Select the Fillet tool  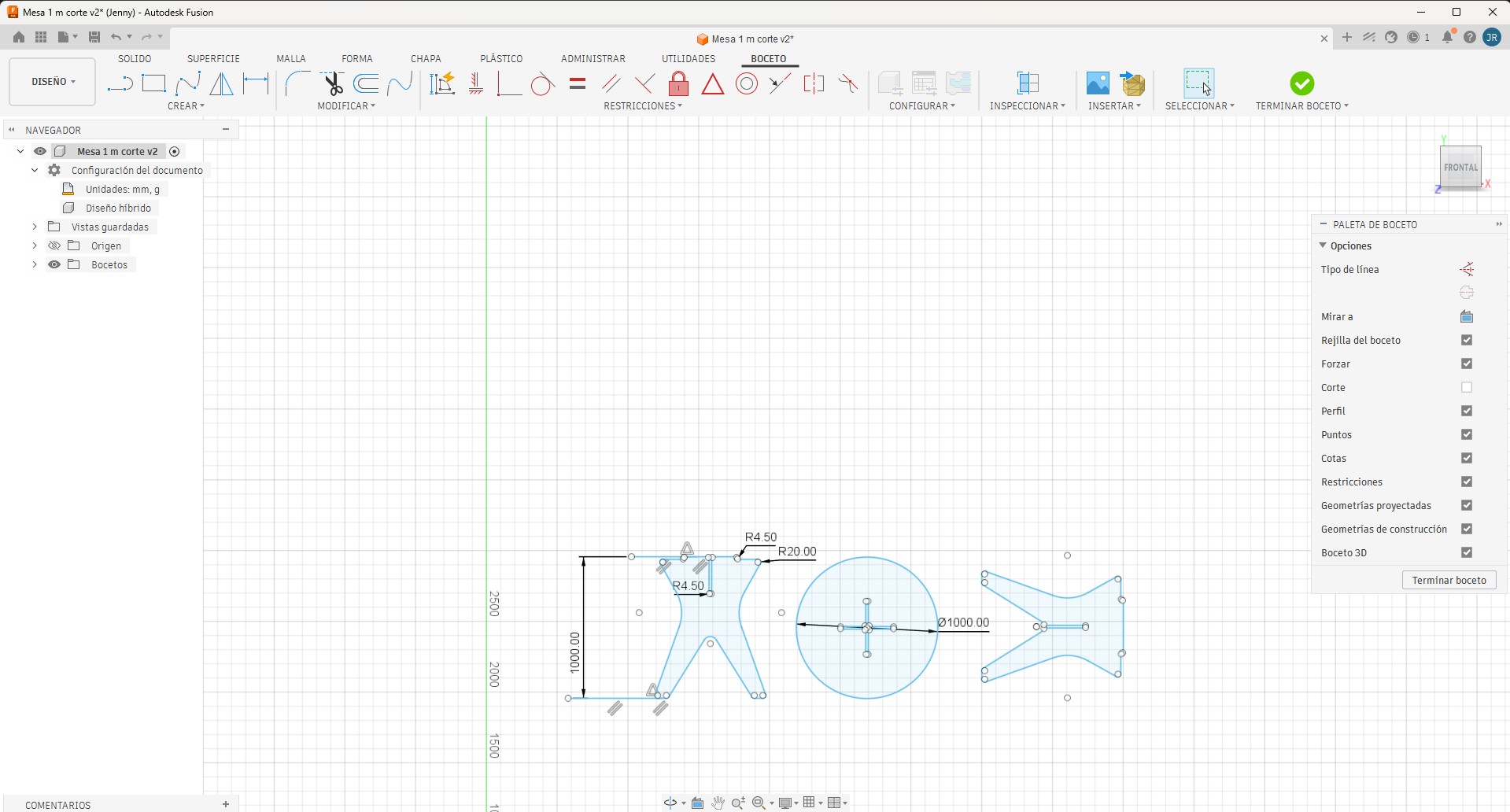click(297, 83)
